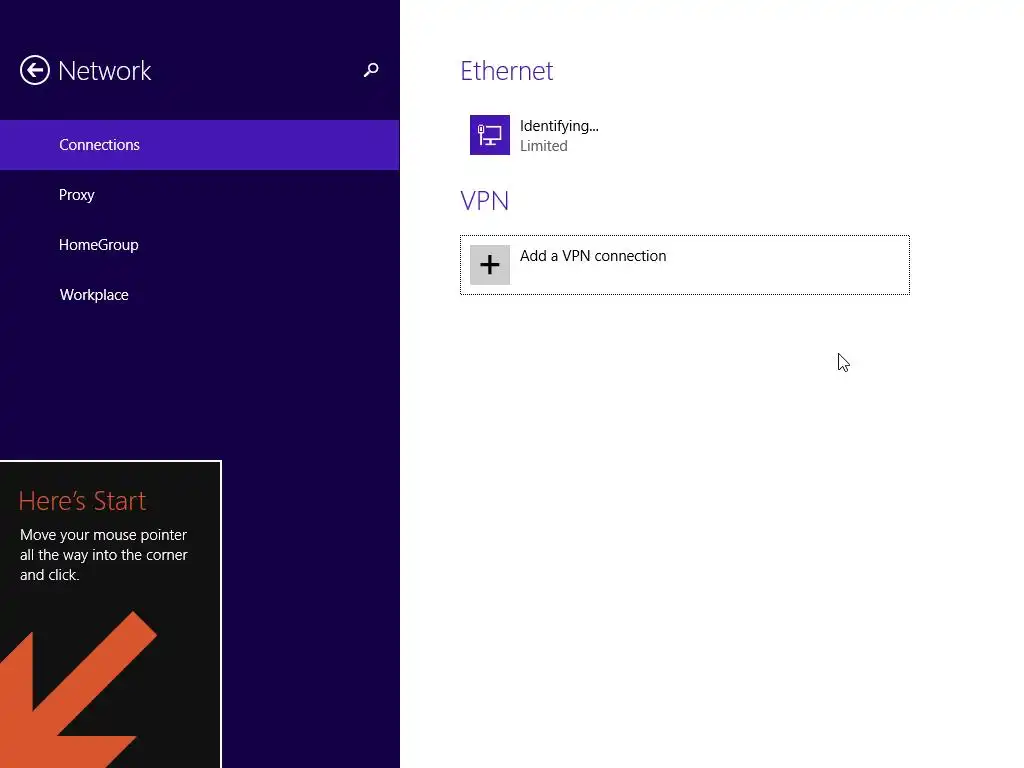The width and height of the screenshot is (1024, 768).
Task: Click the Limited status text
Action: pyautogui.click(x=543, y=146)
